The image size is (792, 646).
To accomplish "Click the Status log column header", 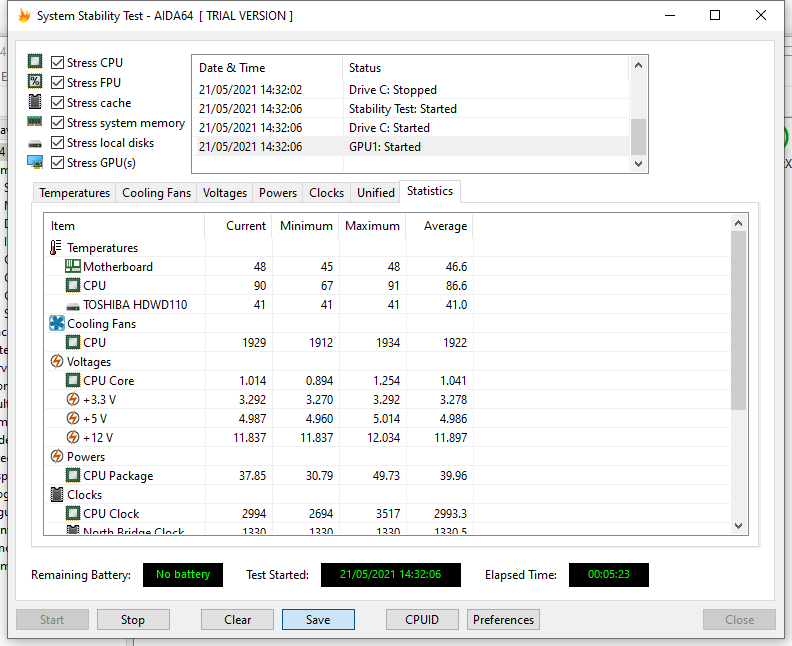I will coord(486,68).
